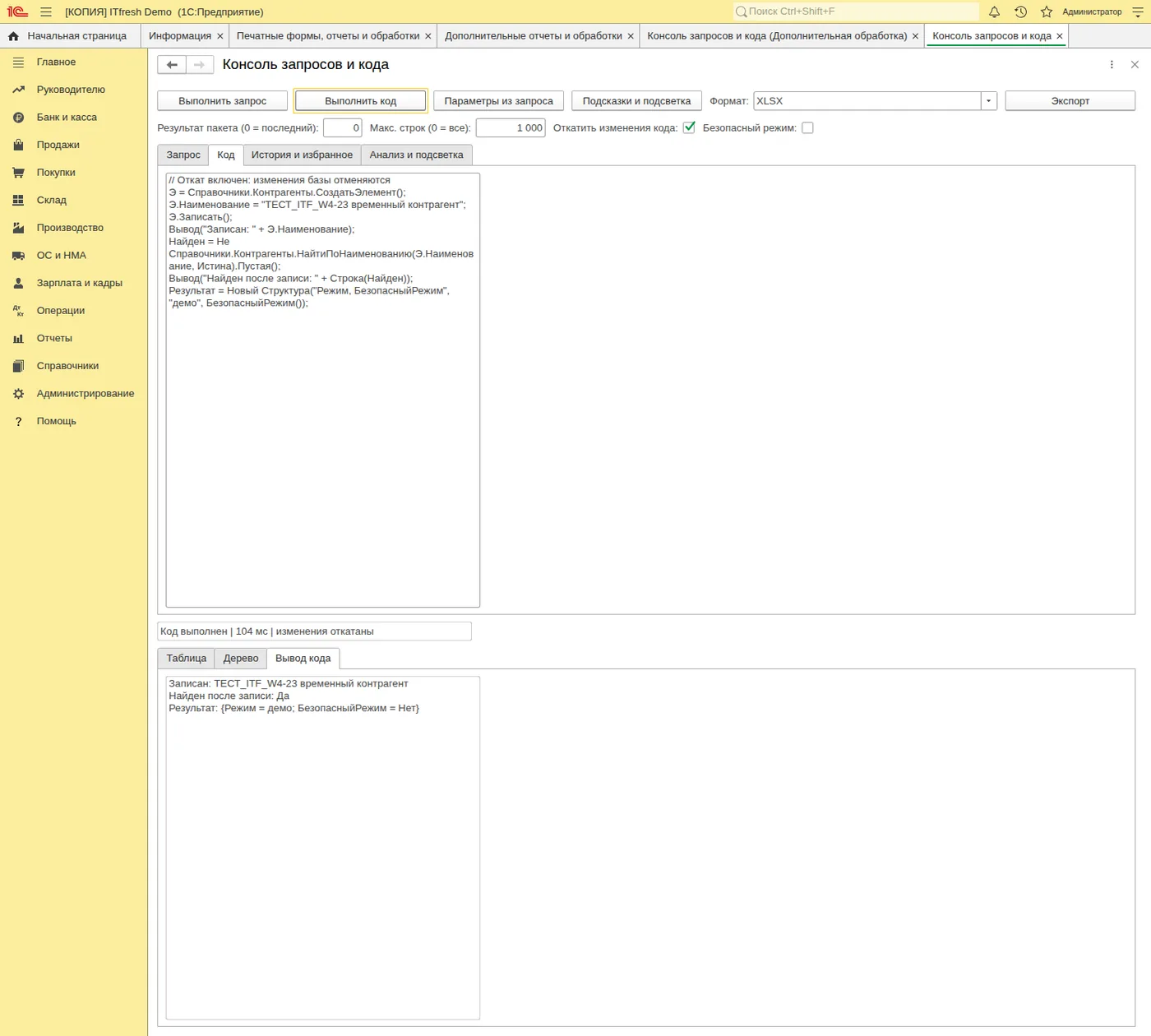Open the form's more actions menu
The width and height of the screenshot is (1151, 1036).
click(1112, 65)
